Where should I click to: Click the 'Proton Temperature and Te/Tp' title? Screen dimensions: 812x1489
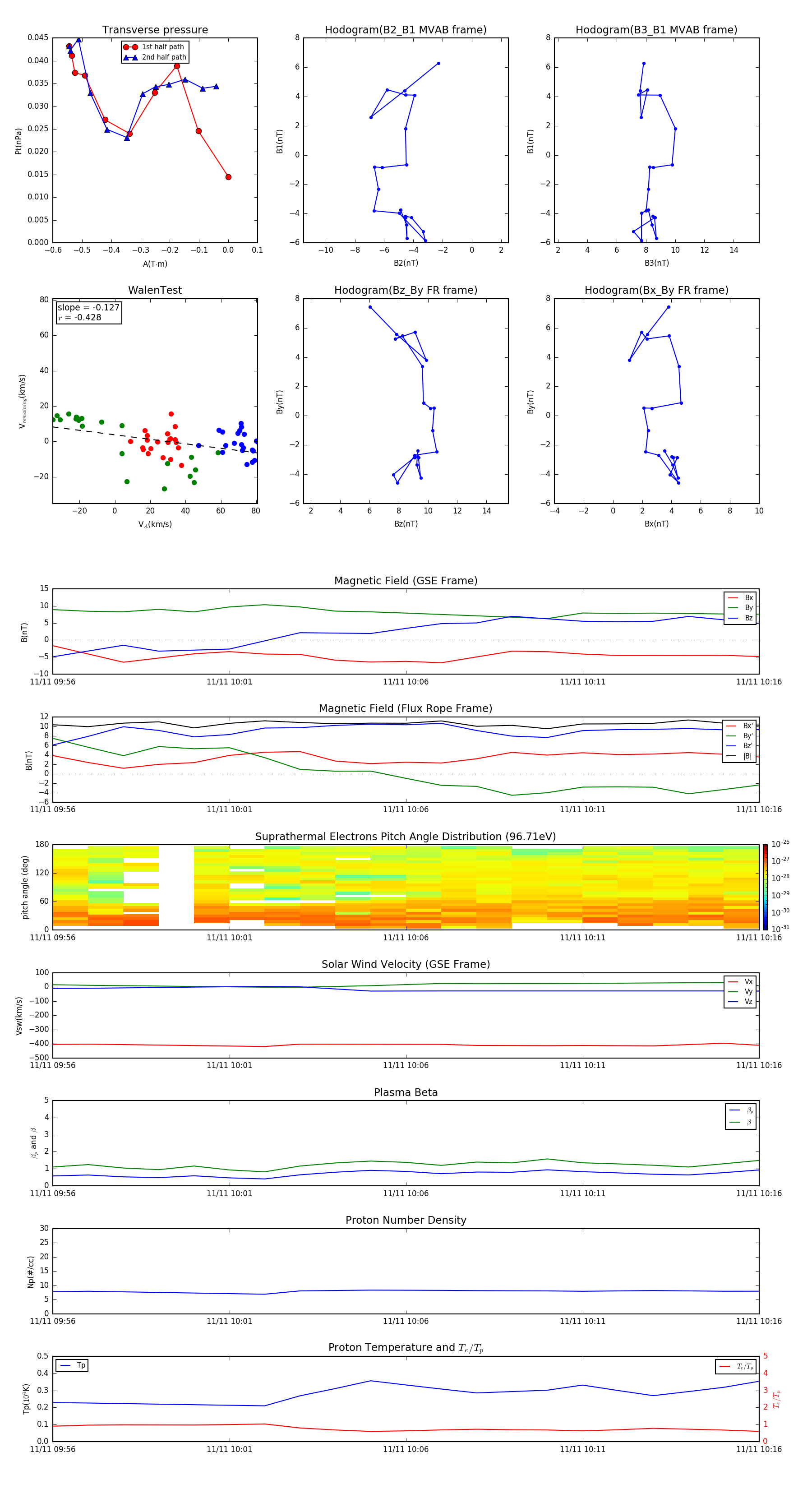pos(406,1348)
